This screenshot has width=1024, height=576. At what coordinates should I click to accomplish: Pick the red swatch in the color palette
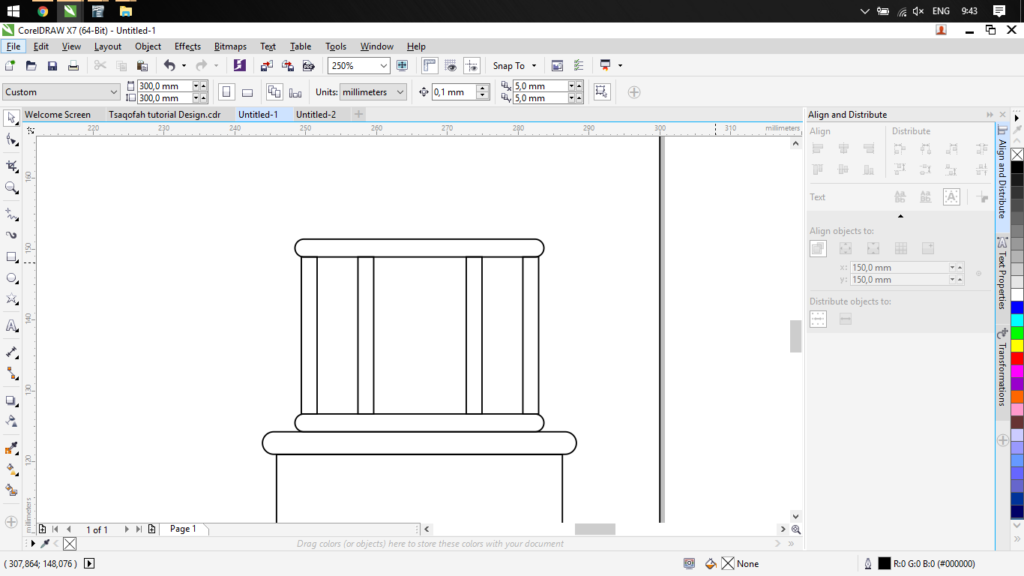point(1017,358)
